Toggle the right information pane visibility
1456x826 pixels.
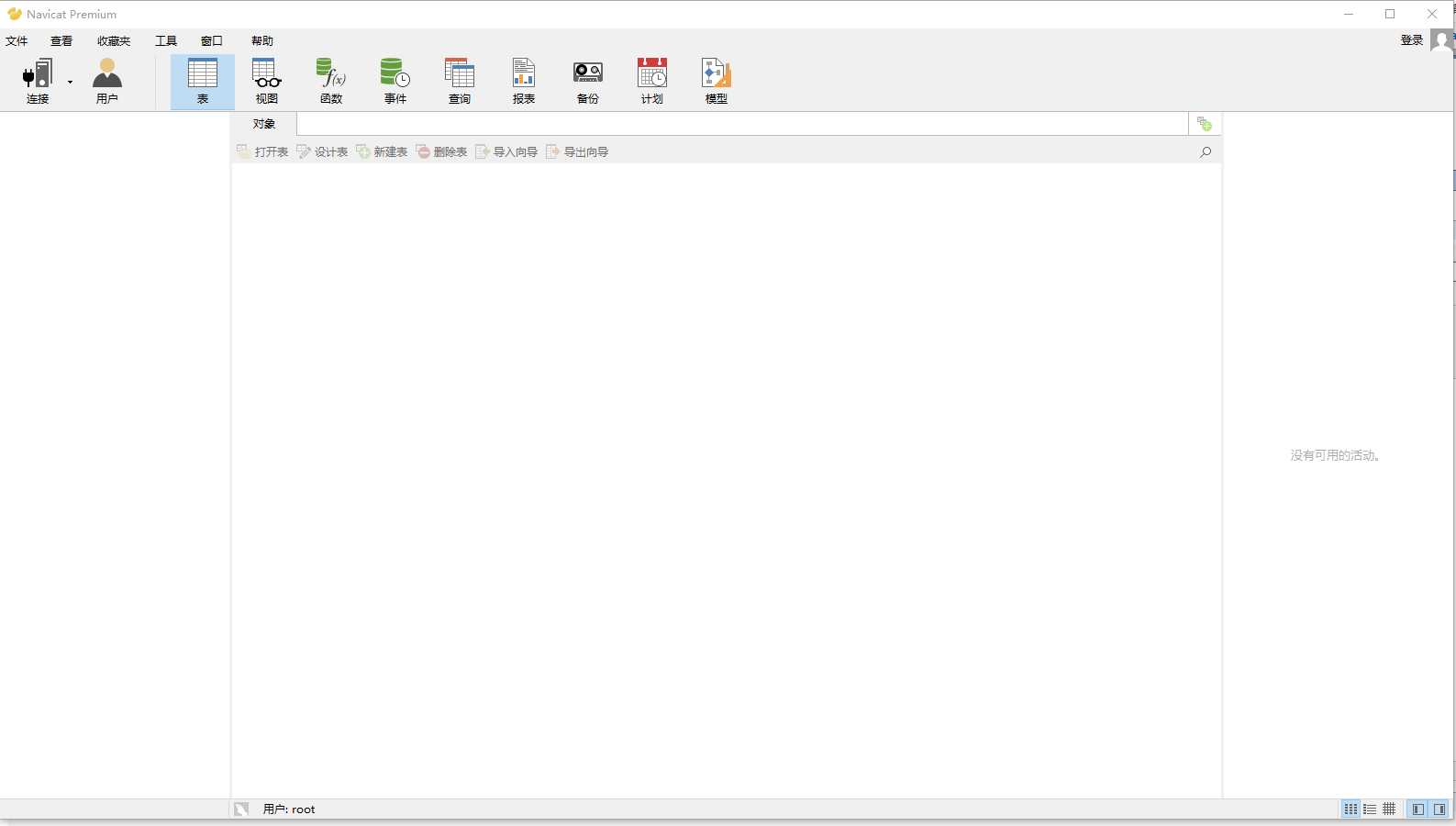click(x=1439, y=809)
